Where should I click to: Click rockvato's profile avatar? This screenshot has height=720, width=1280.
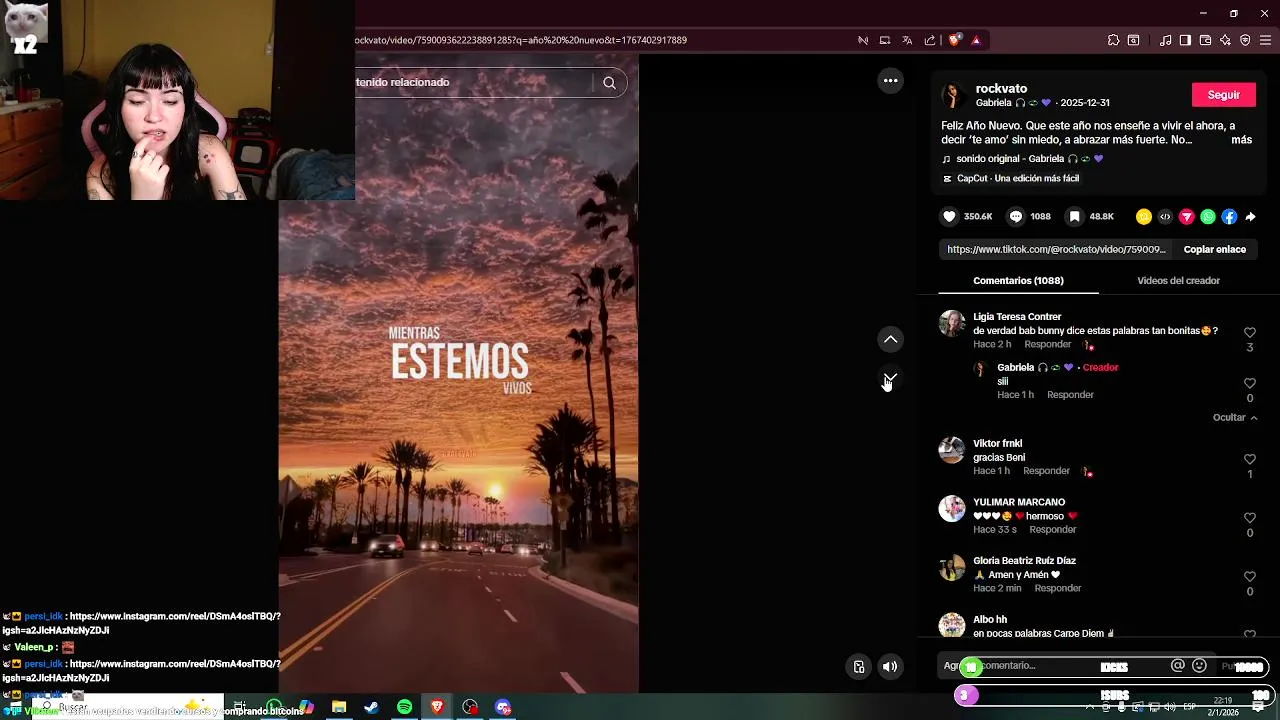pos(954,95)
